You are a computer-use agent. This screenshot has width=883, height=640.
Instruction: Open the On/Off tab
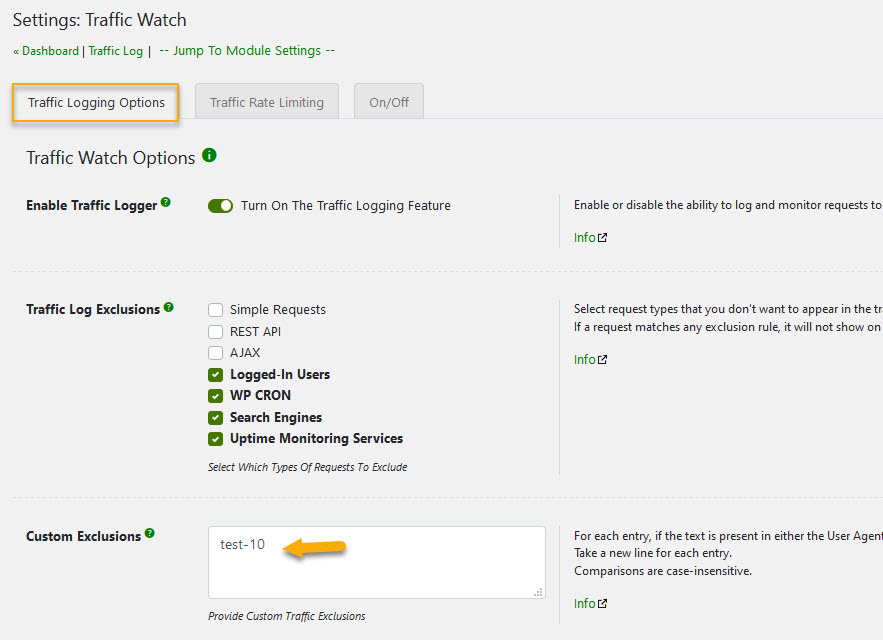click(x=388, y=100)
